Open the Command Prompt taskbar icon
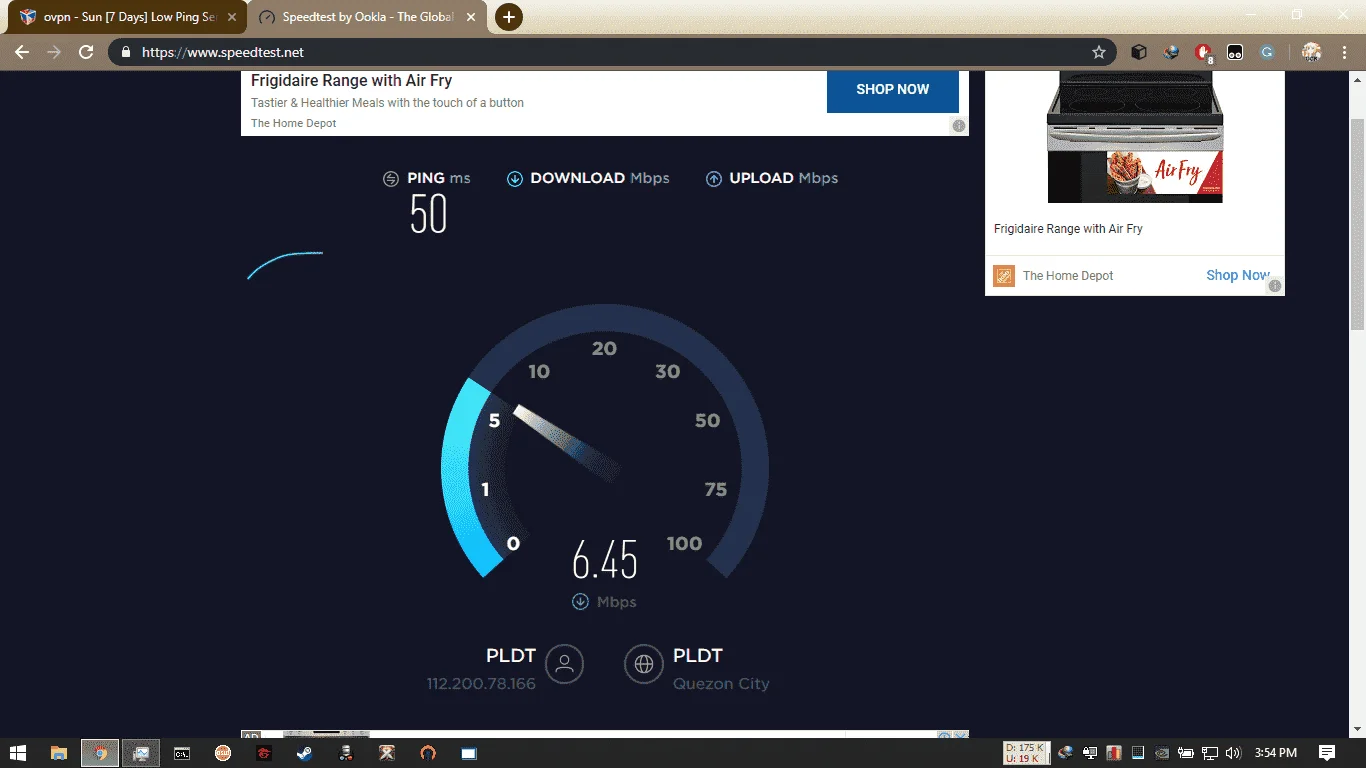This screenshot has width=1366, height=768. click(x=182, y=753)
